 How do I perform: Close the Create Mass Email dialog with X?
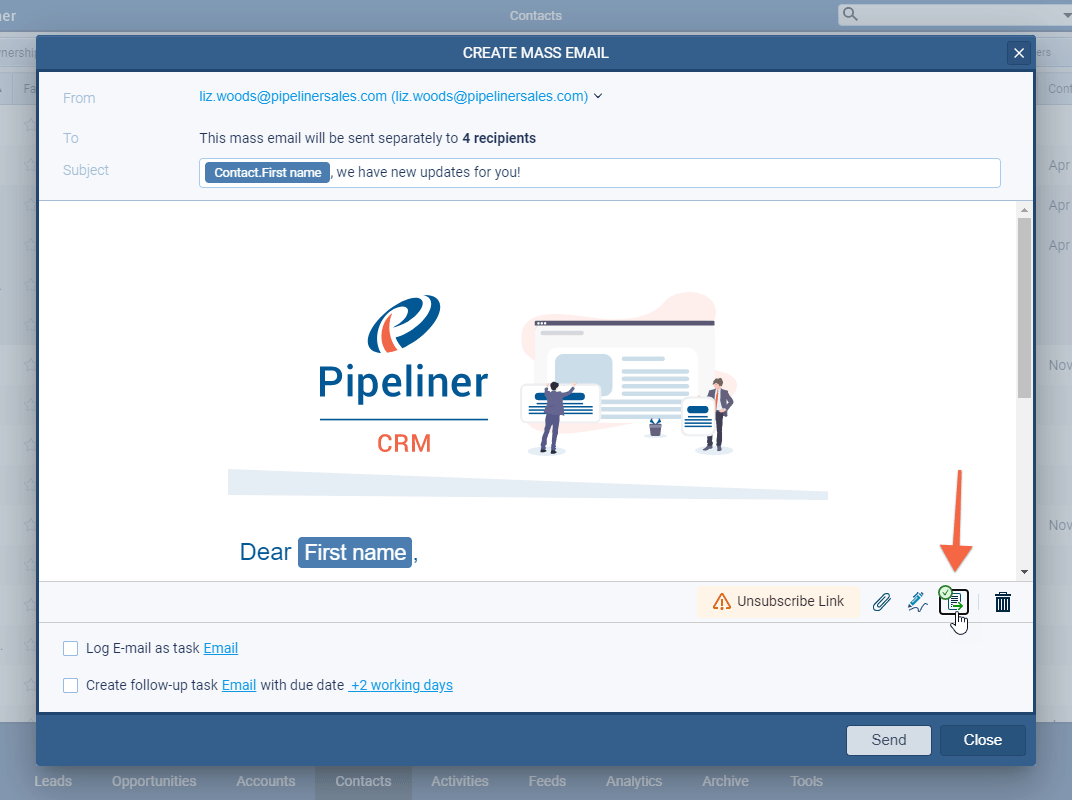1018,53
